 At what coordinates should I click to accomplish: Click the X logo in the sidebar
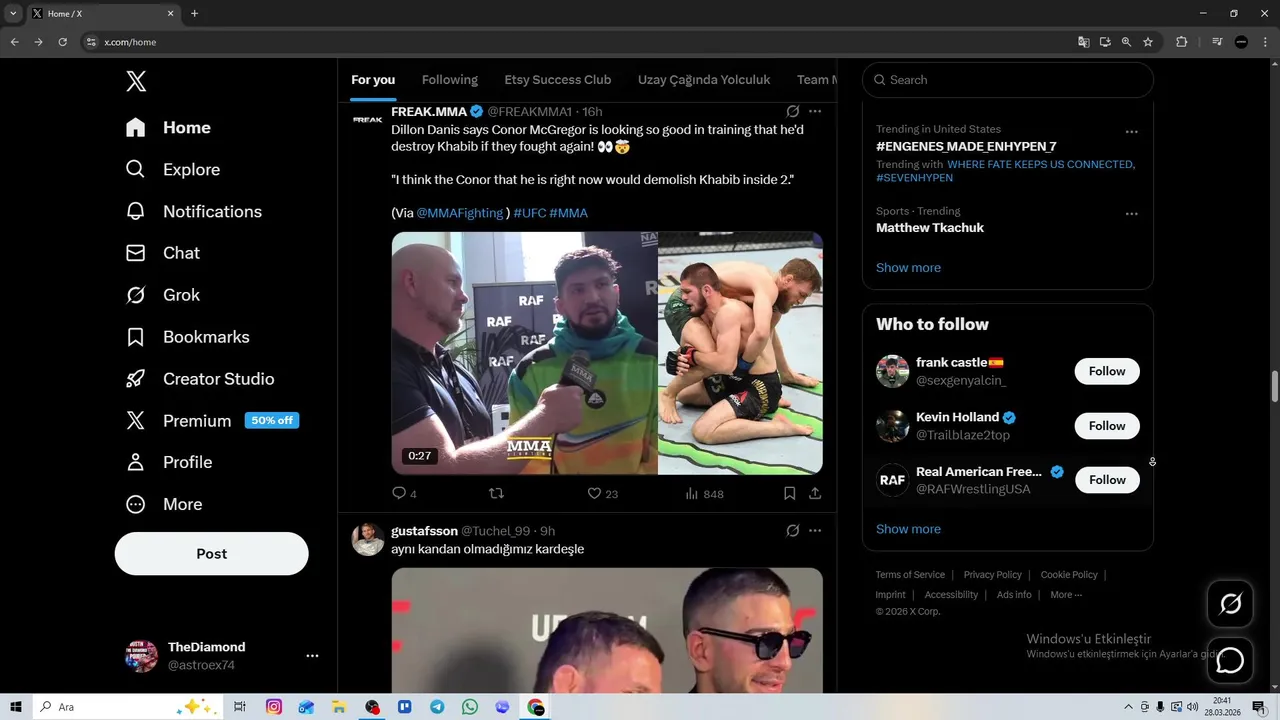(x=136, y=81)
